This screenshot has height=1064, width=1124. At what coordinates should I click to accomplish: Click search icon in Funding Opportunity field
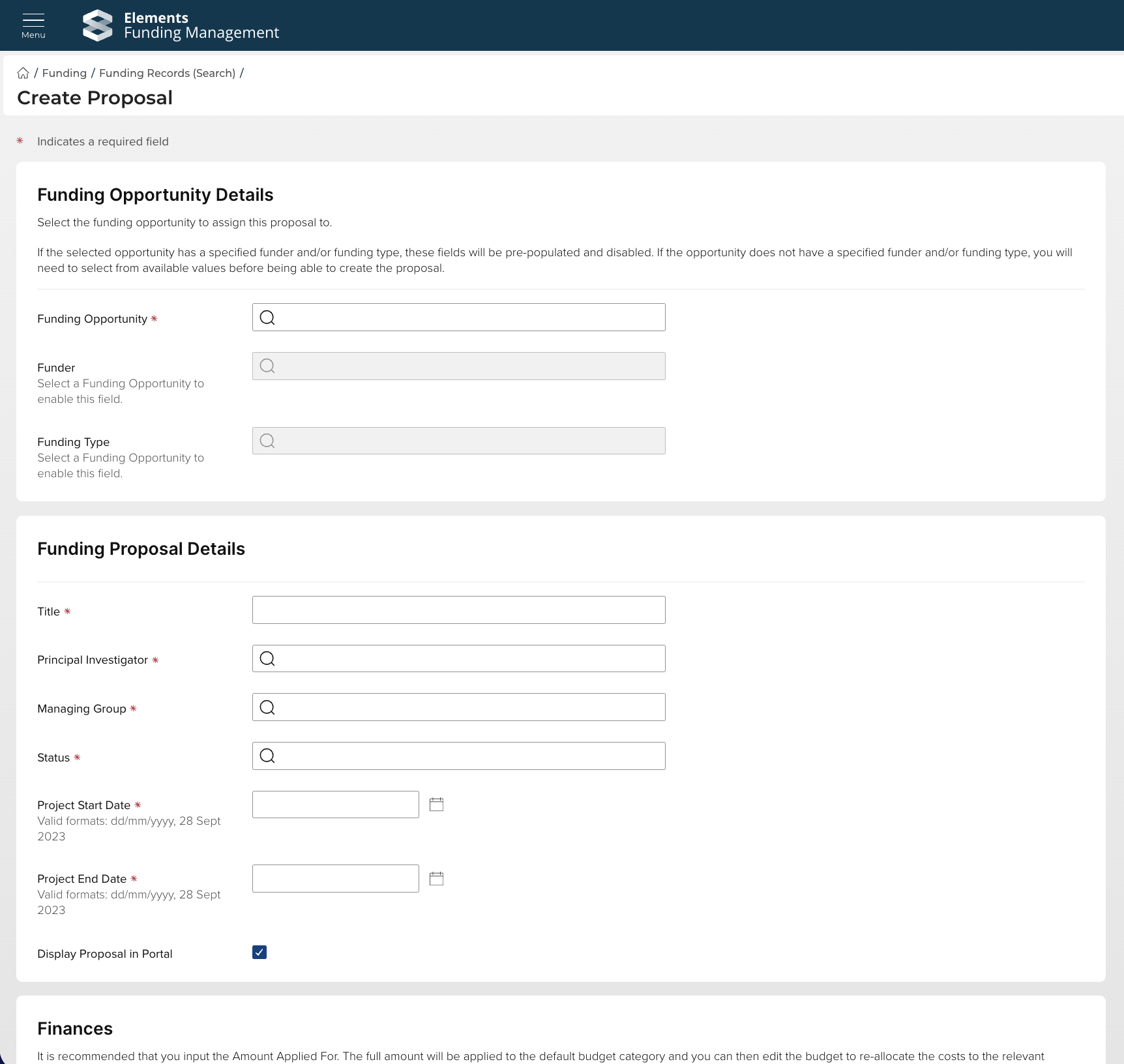(267, 318)
